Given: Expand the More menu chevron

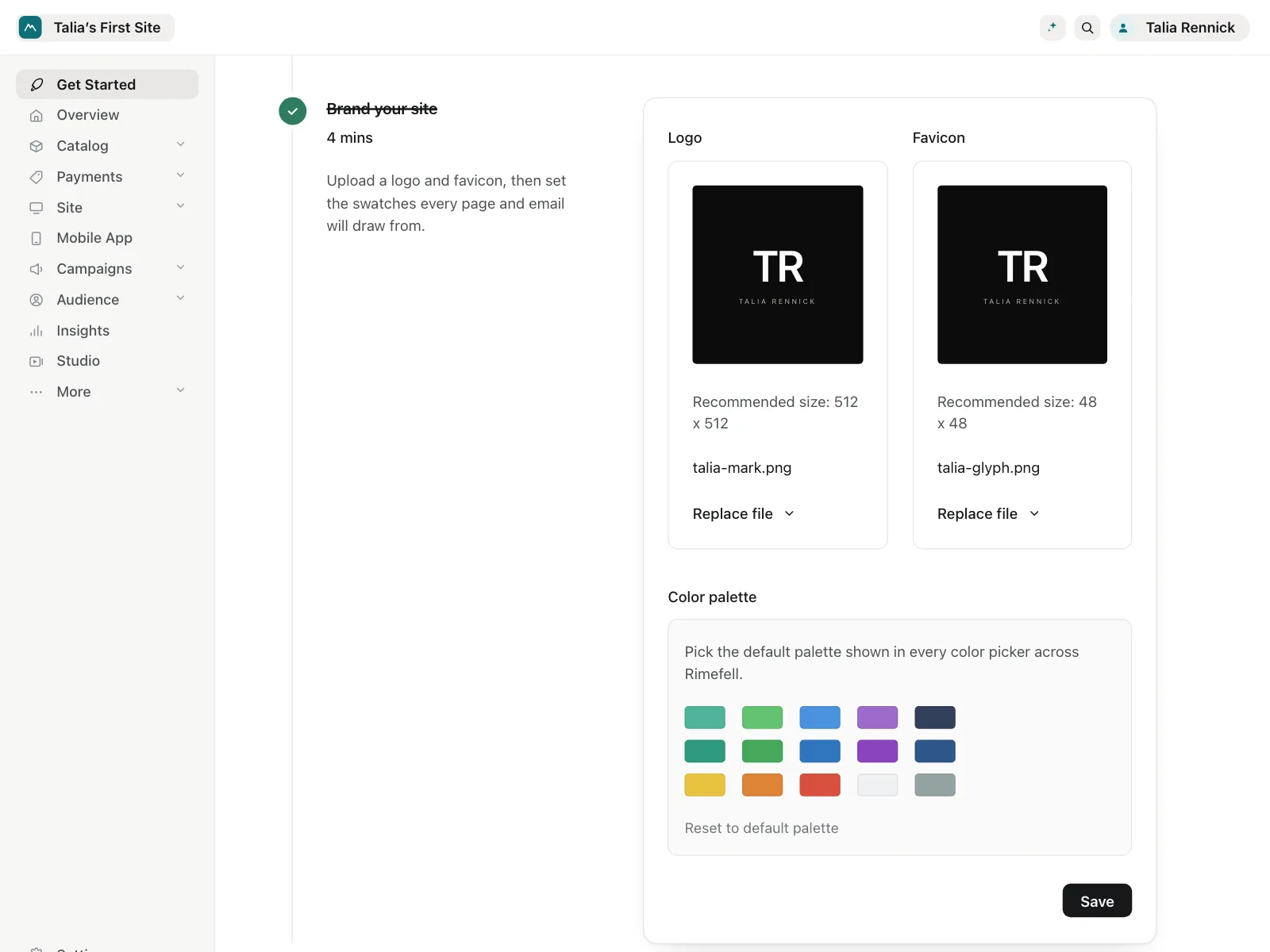Looking at the screenshot, I should click(181, 390).
